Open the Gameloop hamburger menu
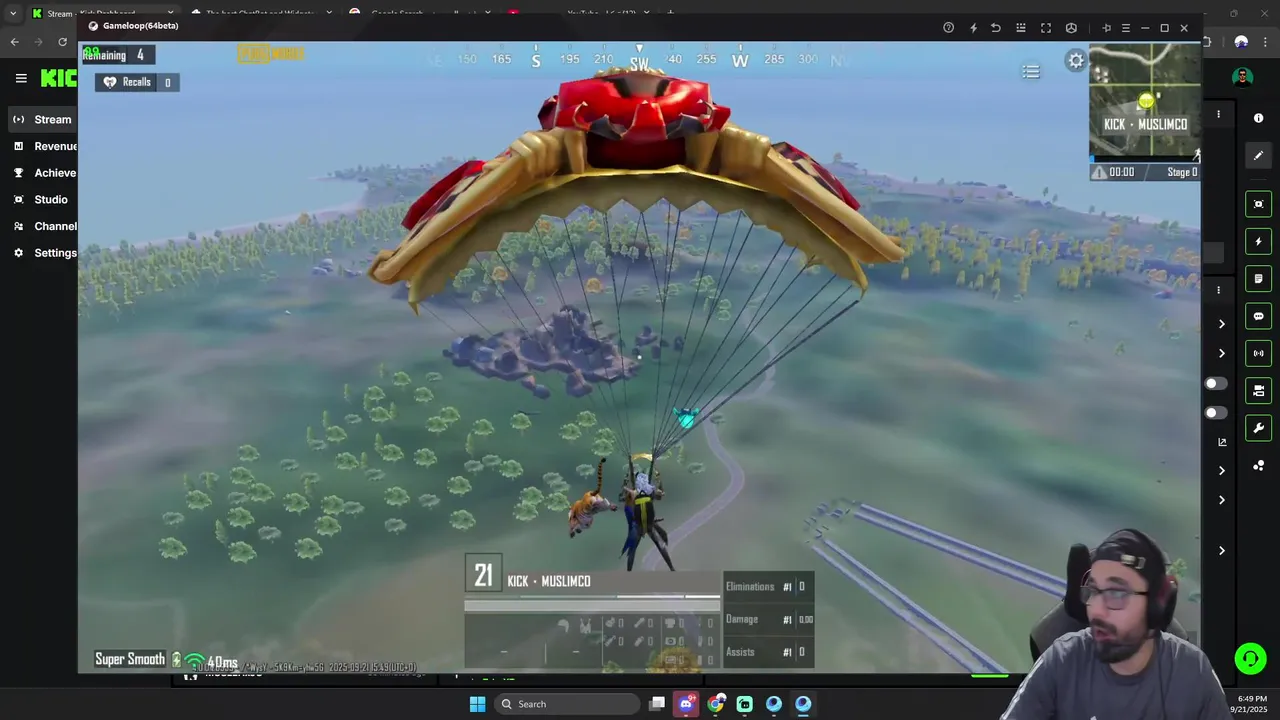 [x=1126, y=28]
